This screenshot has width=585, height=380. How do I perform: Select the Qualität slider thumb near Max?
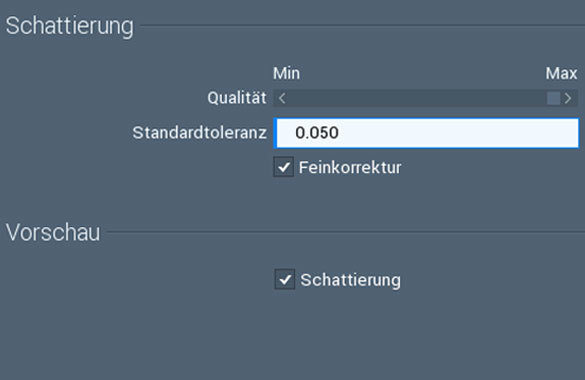[553, 98]
